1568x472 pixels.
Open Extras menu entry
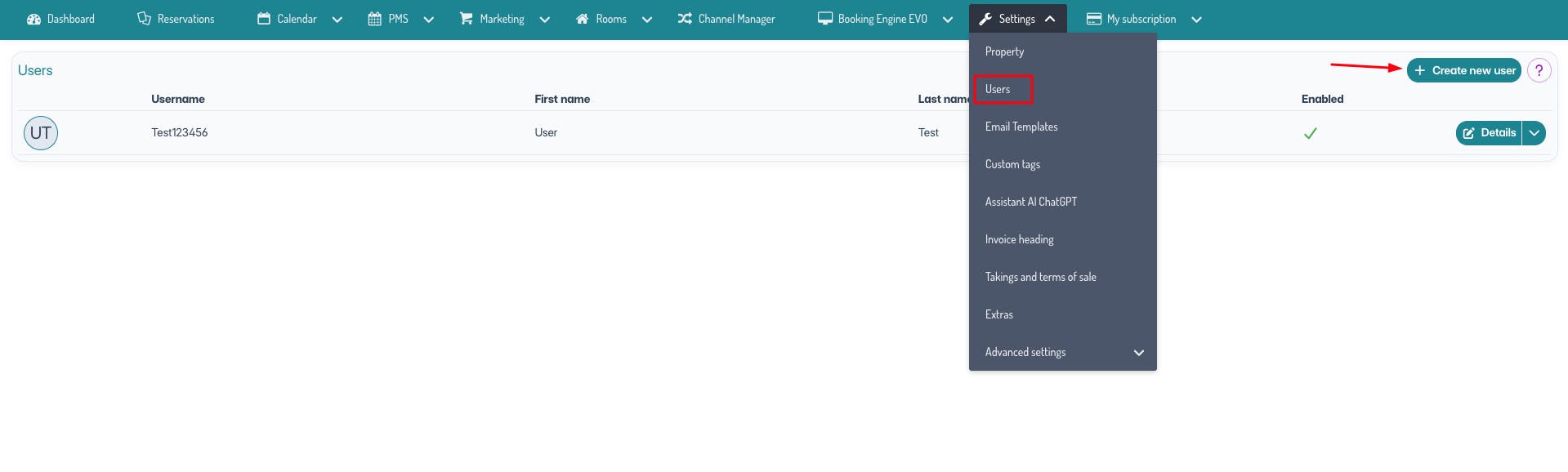[998, 314]
